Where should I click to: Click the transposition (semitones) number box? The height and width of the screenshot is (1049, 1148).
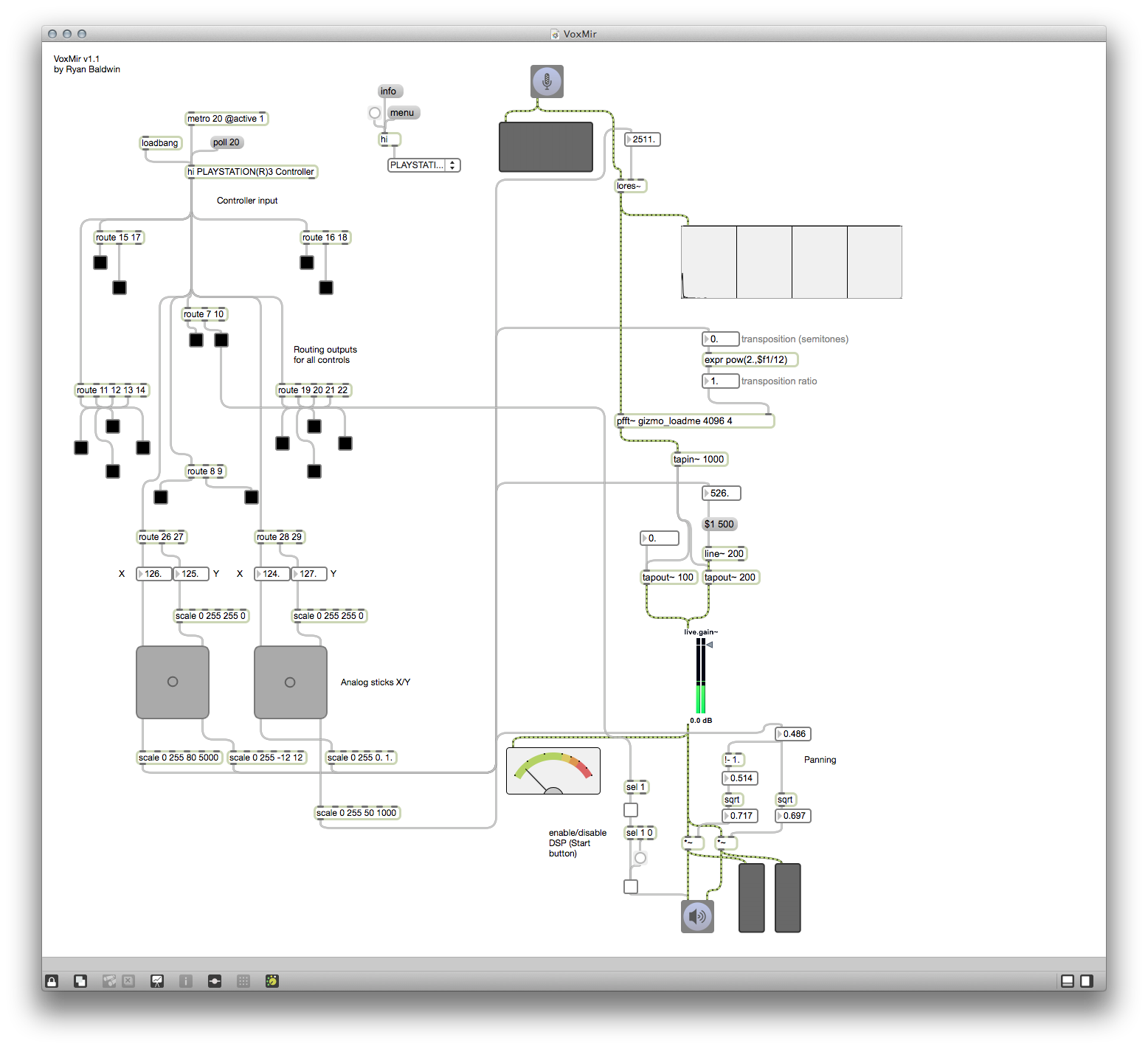tap(720, 339)
